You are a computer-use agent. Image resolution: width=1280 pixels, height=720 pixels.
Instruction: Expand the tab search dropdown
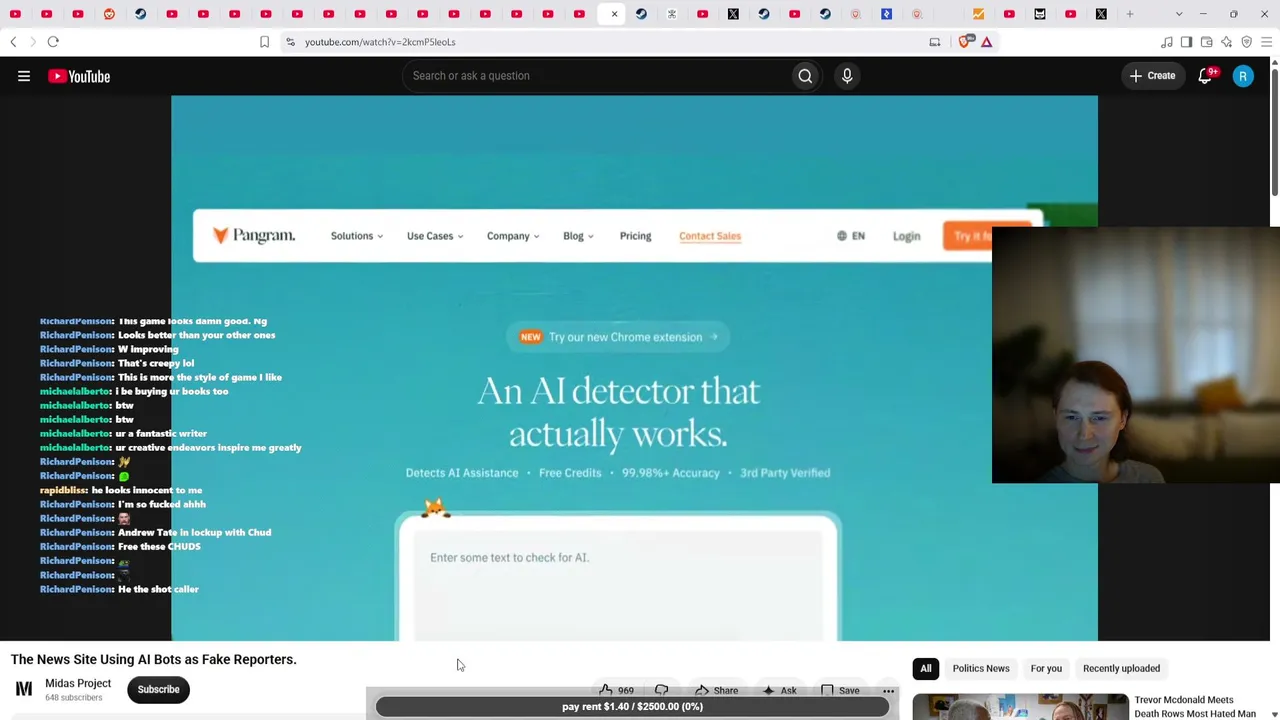click(1179, 14)
